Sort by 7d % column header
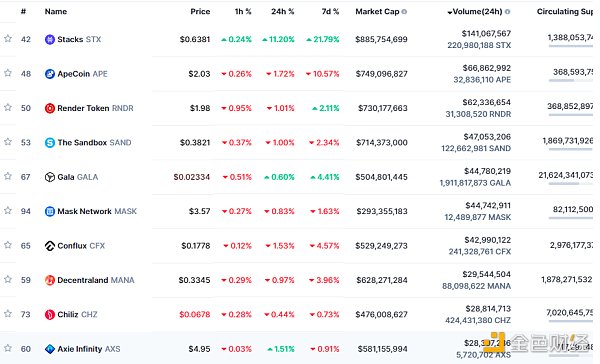600x364 pixels. (330, 12)
